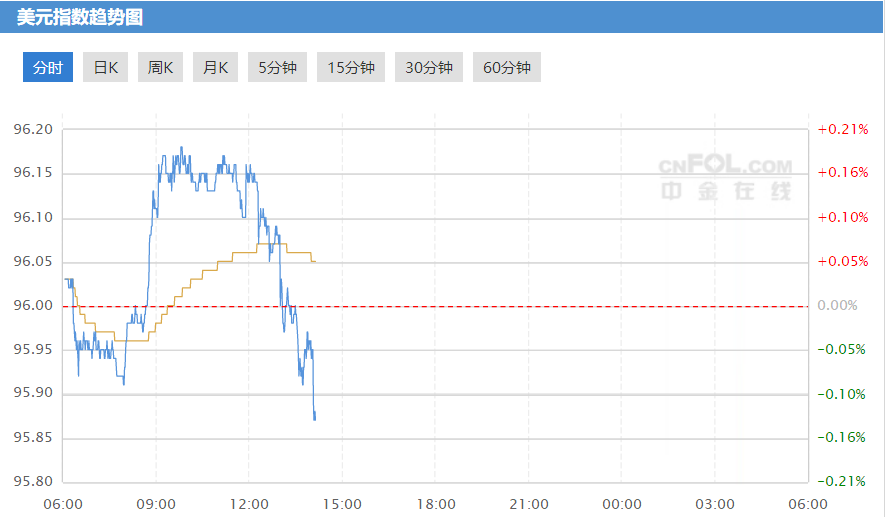Click the 96.20 price axis label
Image resolution: width=885 pixels, height=517 pixels.
(35, 130)
